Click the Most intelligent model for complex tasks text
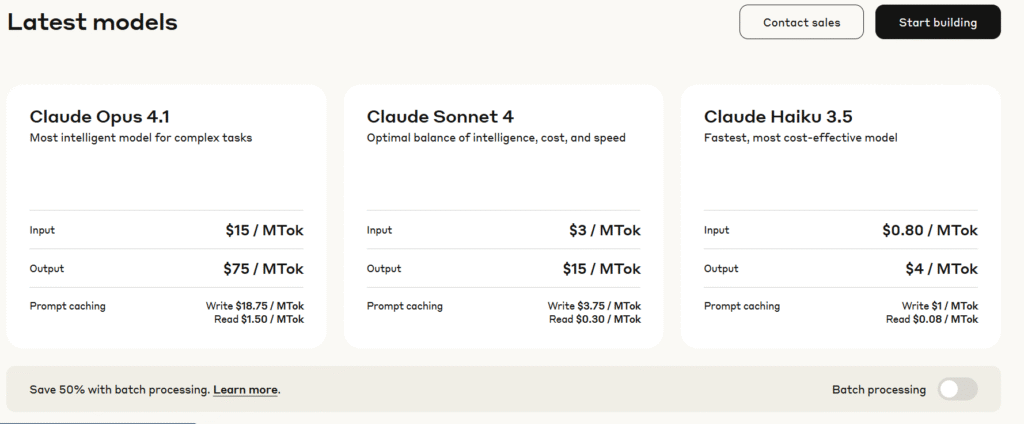1024x424 pixels. [x=141, y=138]
